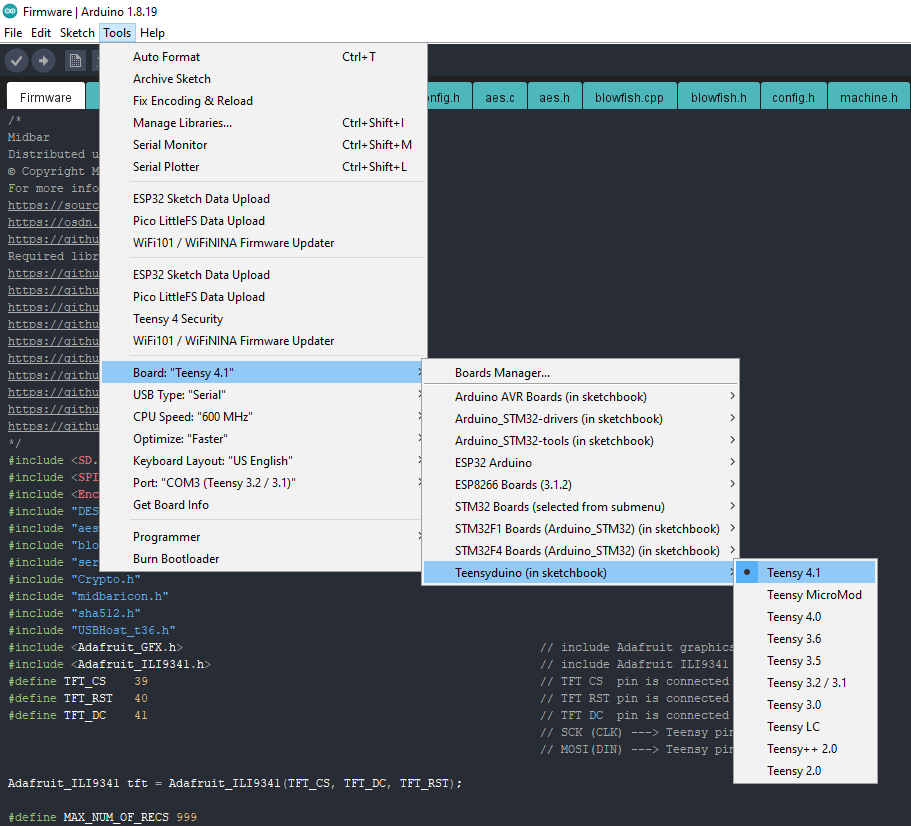Choose Archive Sketch

263,79
